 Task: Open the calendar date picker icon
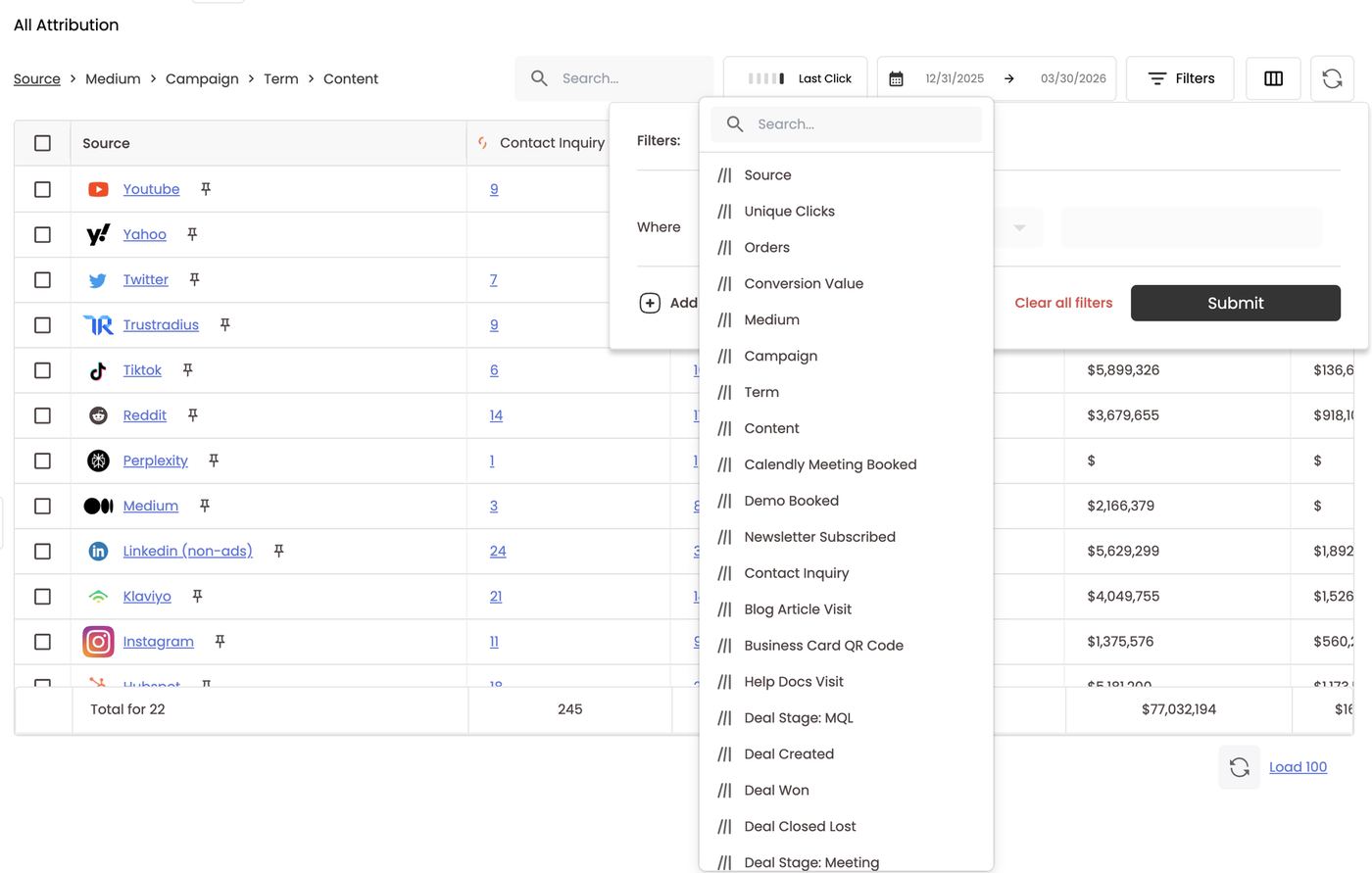tap(896, 78)
